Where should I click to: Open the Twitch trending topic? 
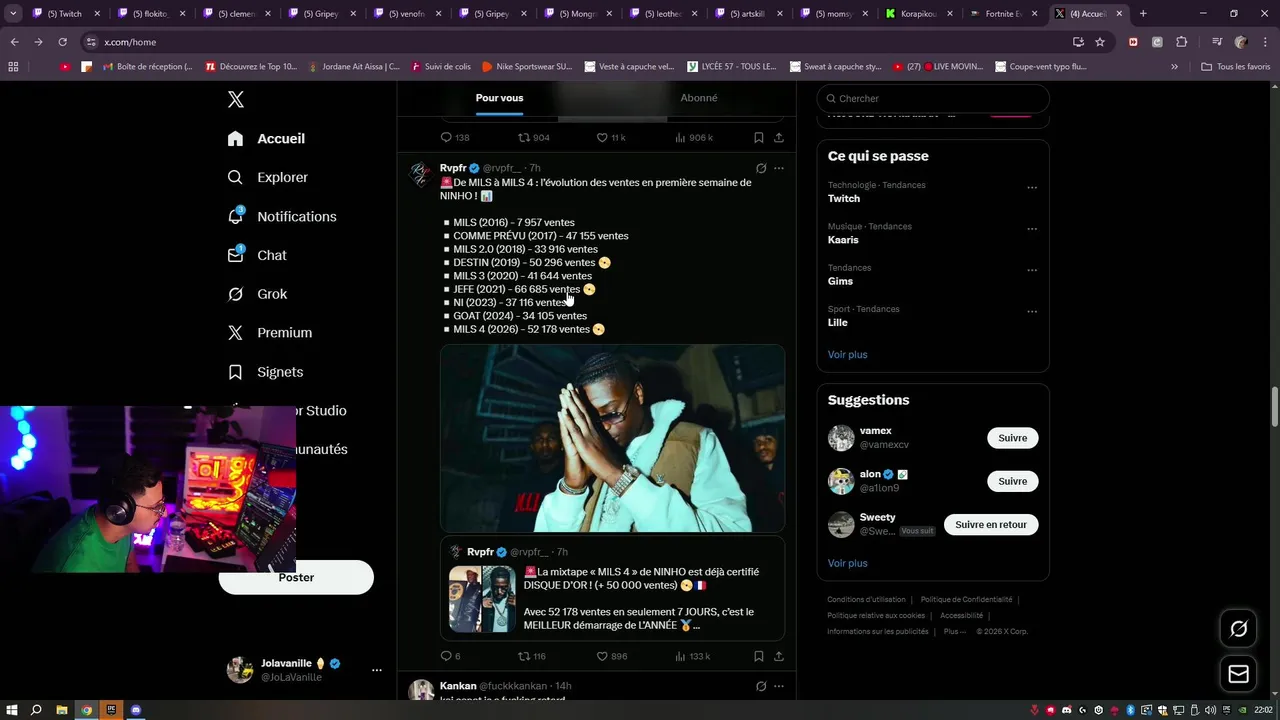844,198
